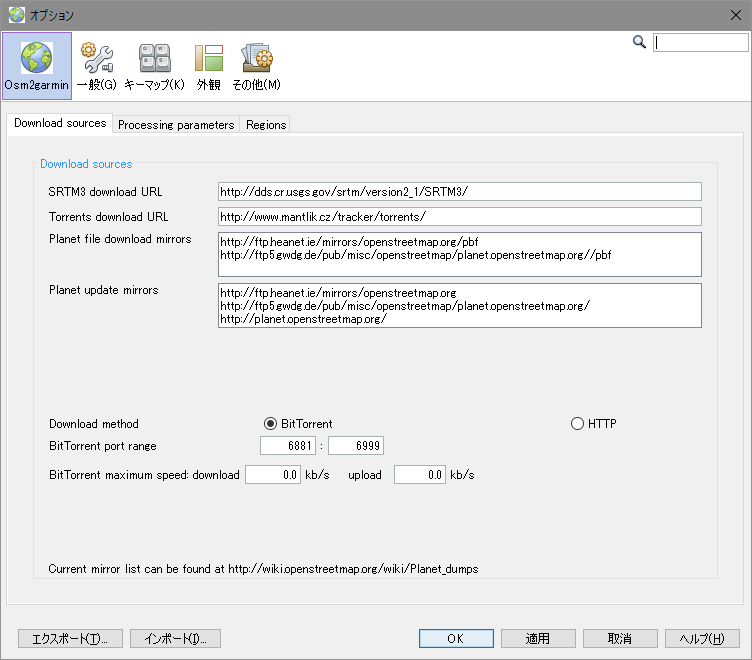Select the HTTP download method

577,424
